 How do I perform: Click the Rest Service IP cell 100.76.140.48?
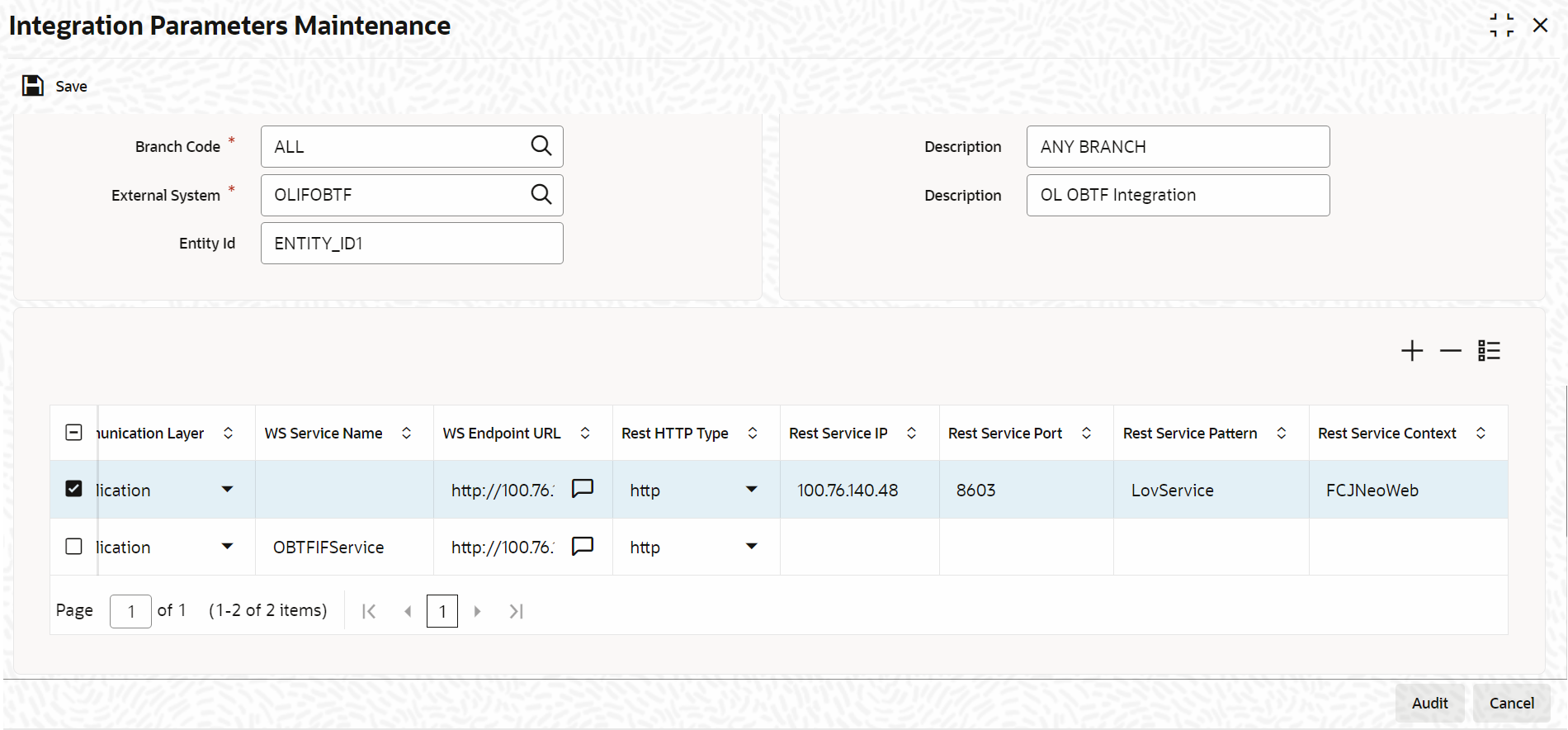pos(859,490)
